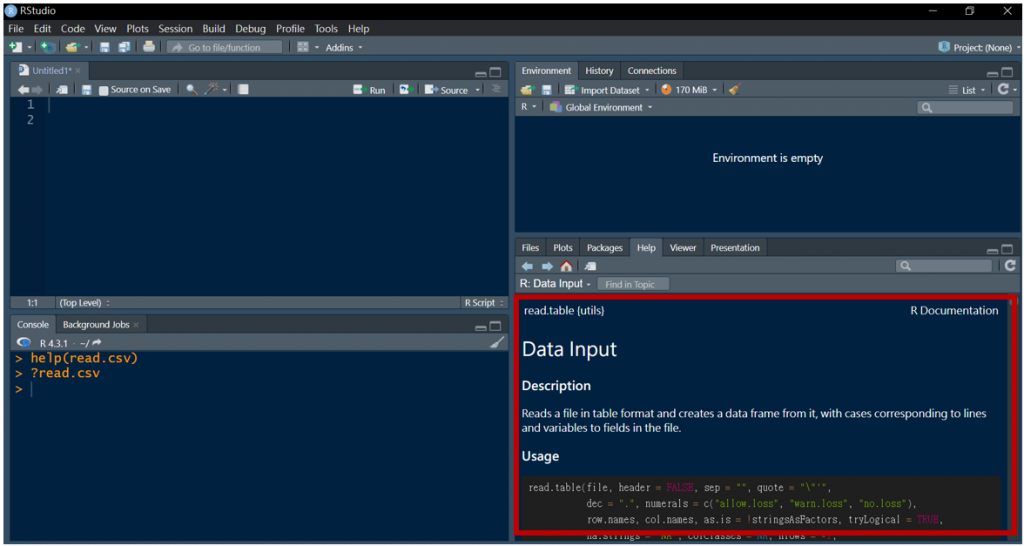Viewport: 1024px width, 546px height.
Task: Open the Tools menu
Action: (x=326, y=29)
